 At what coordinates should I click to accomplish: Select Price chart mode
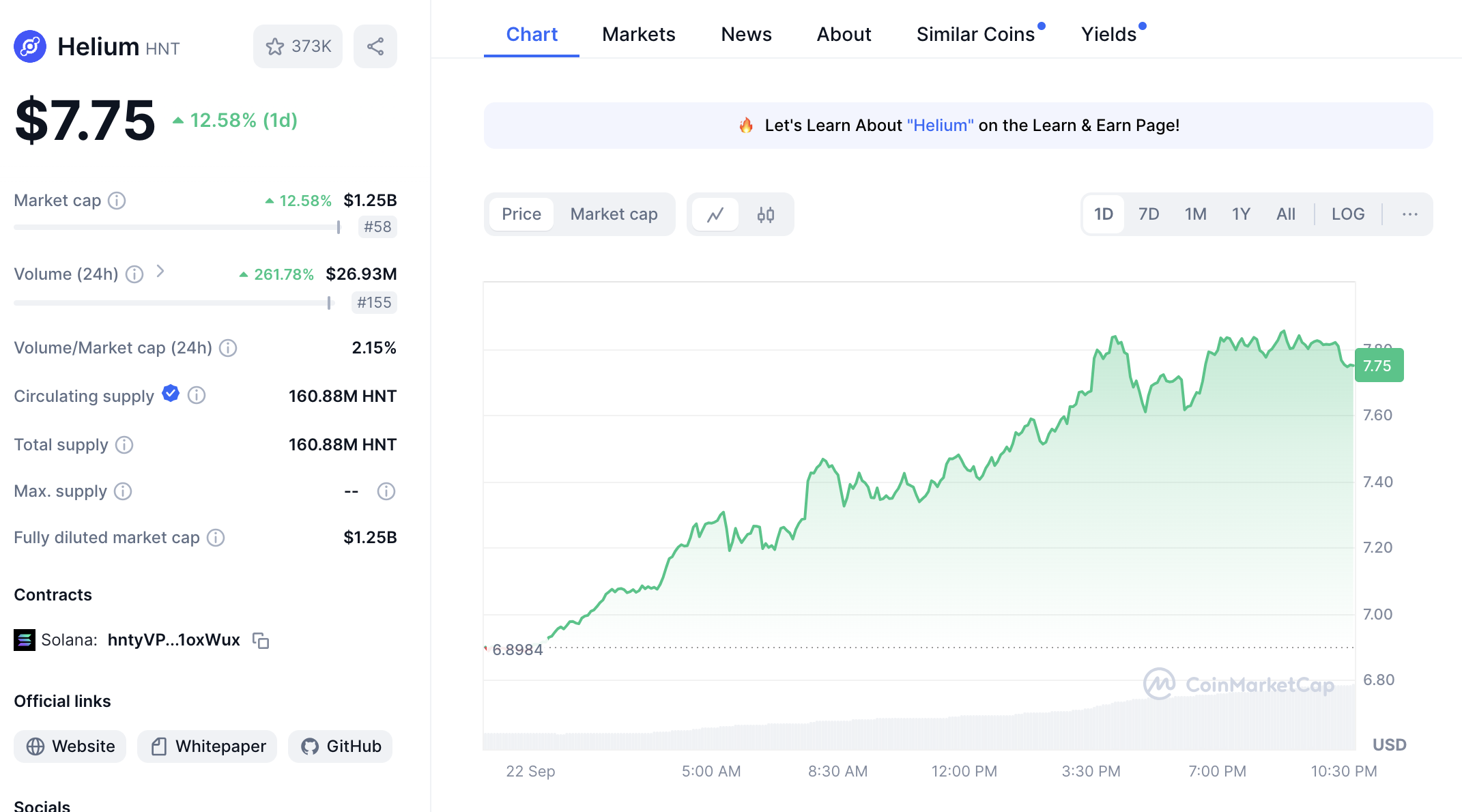pyautogui.click(x=521, y=214)
